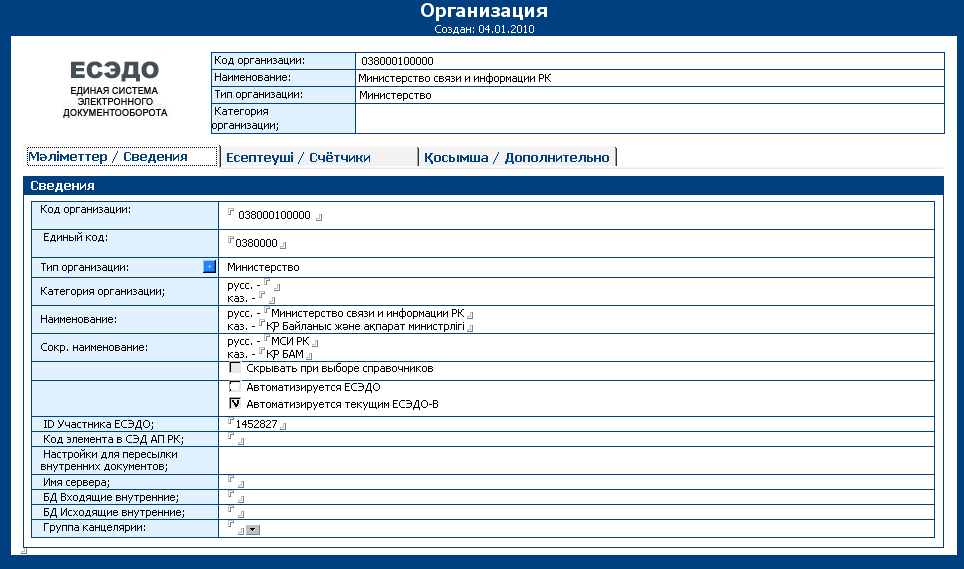This screenshot has width=964, height=569.
Task: Click the Kazakh category field in Категория организации
Action: point(267,298)
